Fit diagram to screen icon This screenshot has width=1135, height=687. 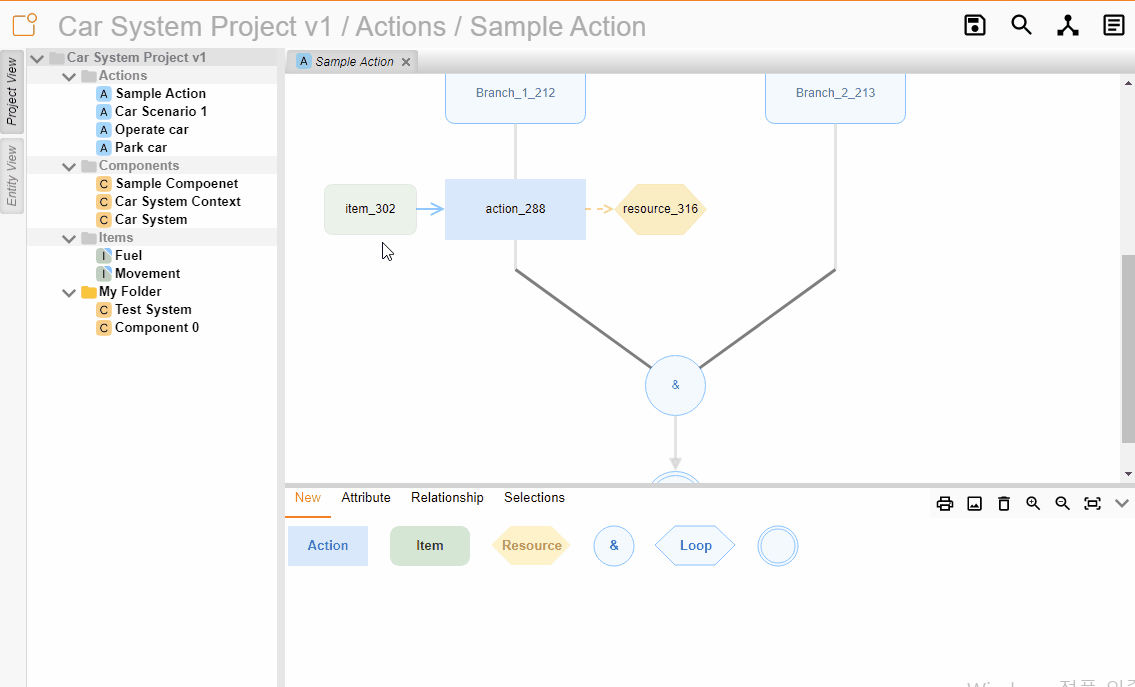click(x=1092, y=503)
